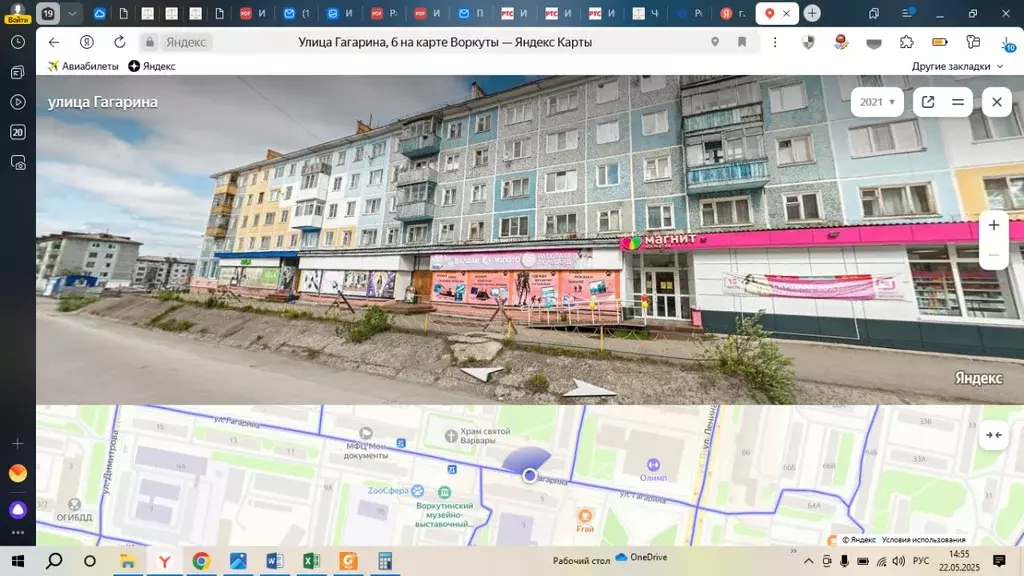Close the street panorama view
The image size is (1024, 576).
tap(997, 102)
